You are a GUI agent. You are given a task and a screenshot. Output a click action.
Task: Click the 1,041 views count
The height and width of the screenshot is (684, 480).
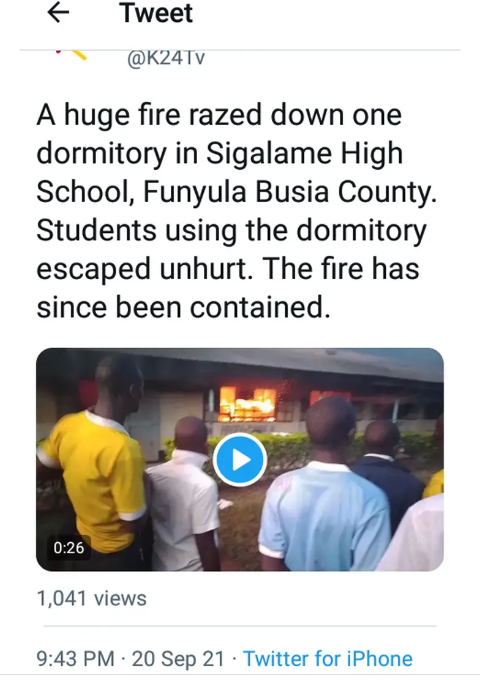coord(92,598)
